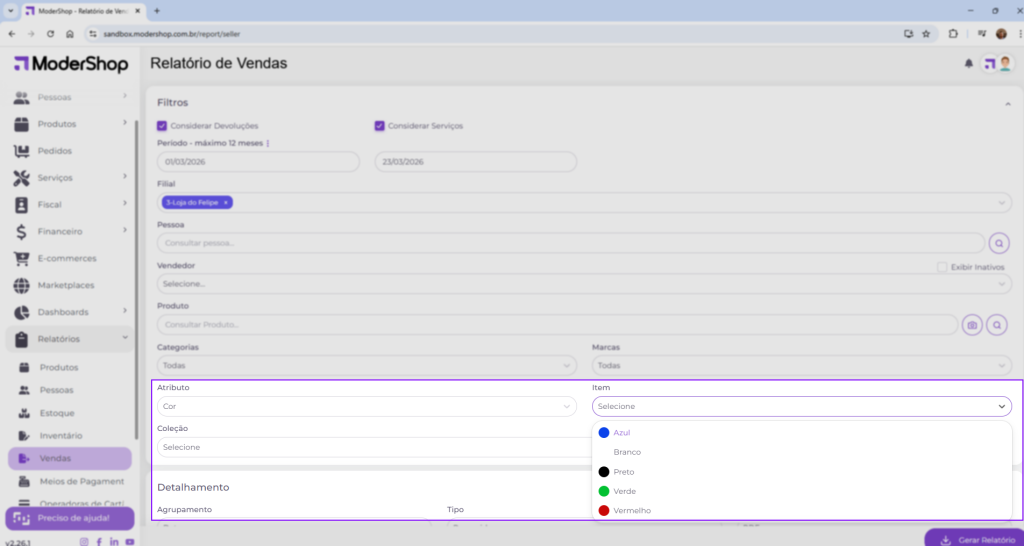1024x546 pixels.
Task: Open the Estoque report in sidebar
Action: click(x=57, y=413)
